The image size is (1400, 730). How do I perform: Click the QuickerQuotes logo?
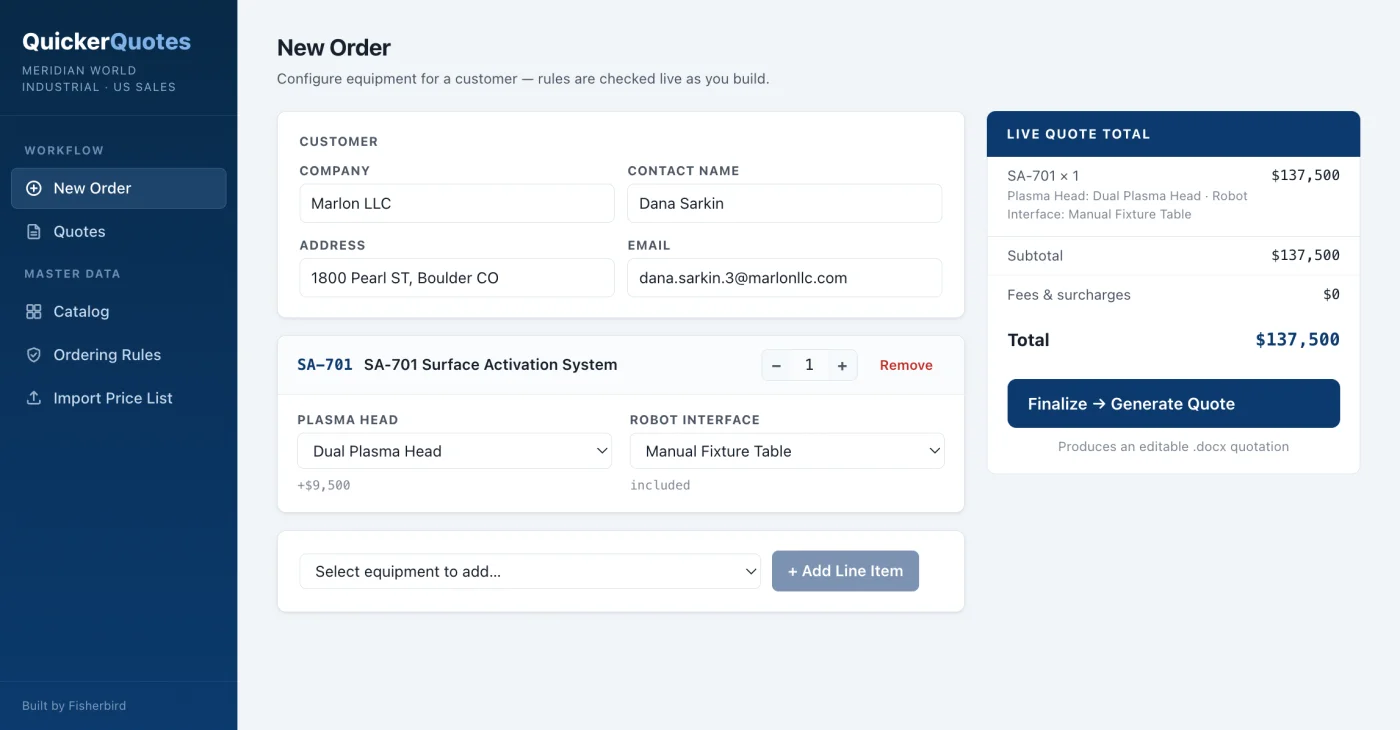point(106,42)
